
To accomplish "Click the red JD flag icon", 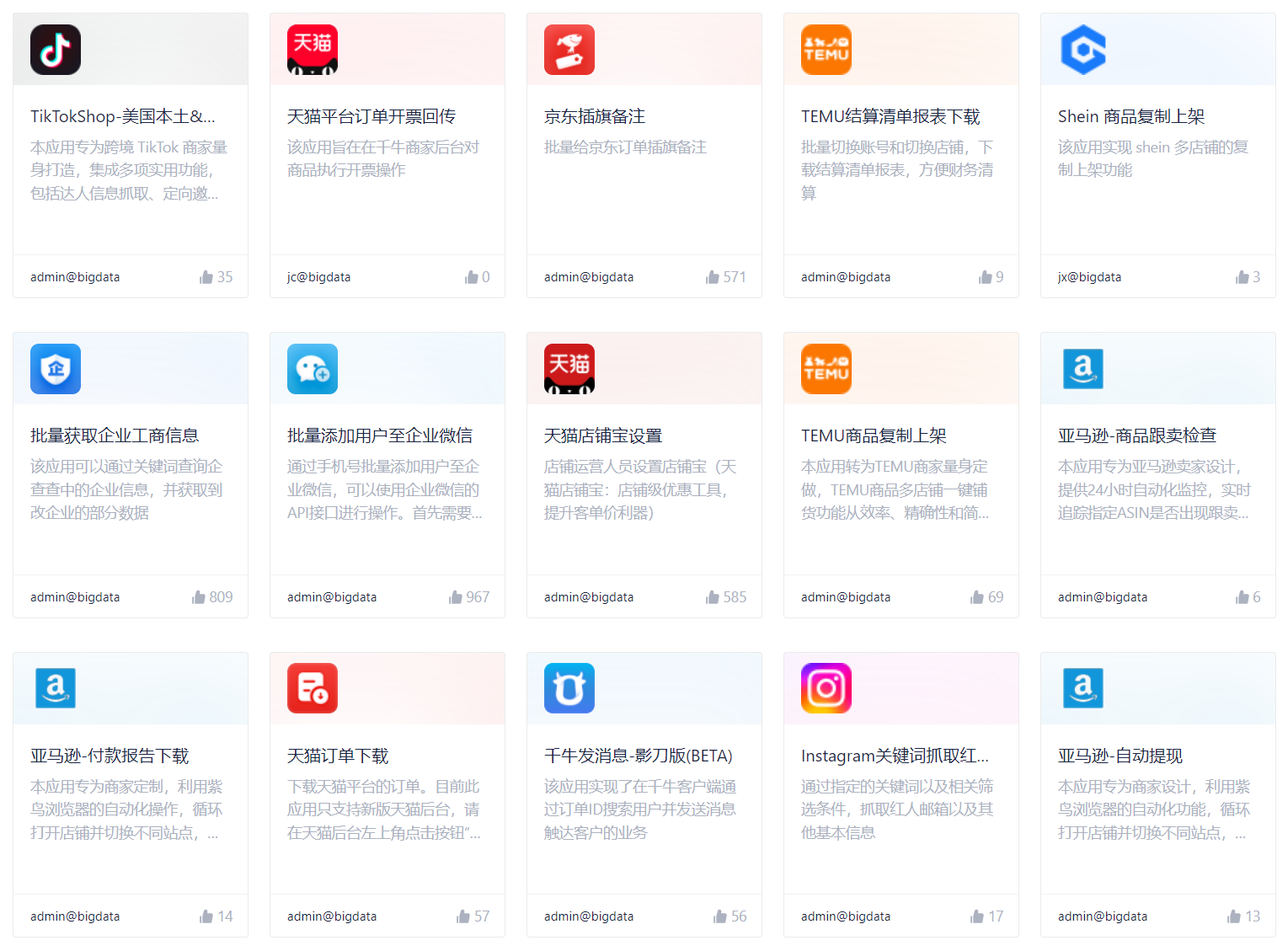I will click(x=569, y=50).
